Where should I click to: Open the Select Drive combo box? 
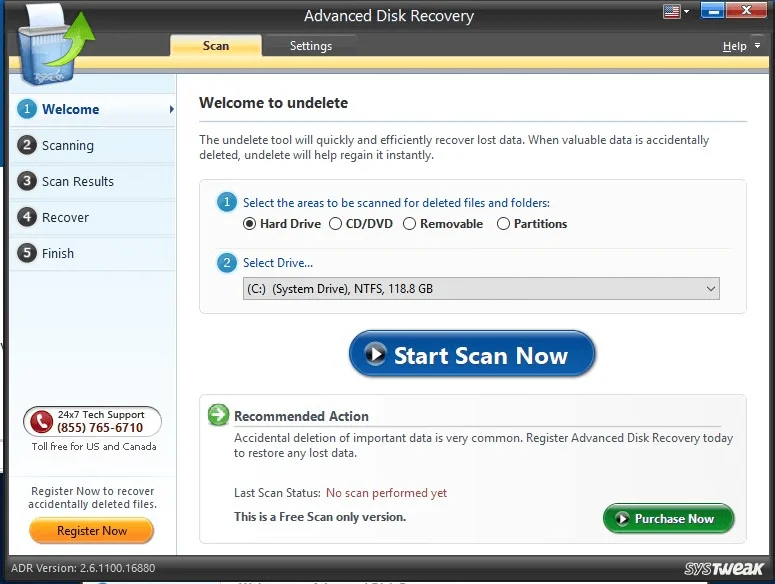tap(481, 289)
